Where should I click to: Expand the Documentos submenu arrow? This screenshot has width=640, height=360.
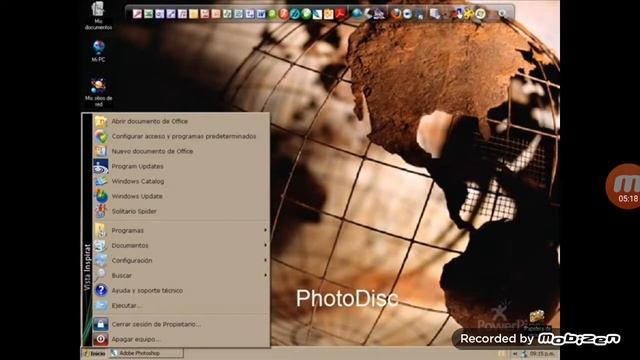(265, 245)
